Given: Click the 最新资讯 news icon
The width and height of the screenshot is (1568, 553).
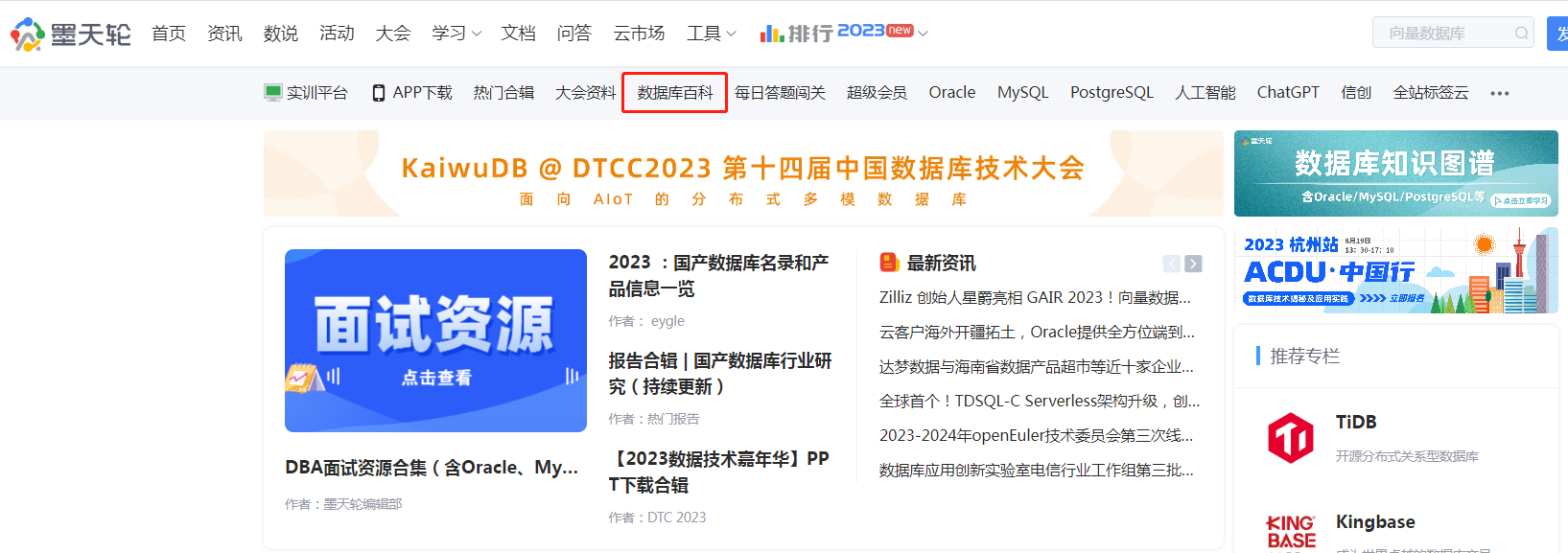Looking at the screenshot, I should click(889, 263).
